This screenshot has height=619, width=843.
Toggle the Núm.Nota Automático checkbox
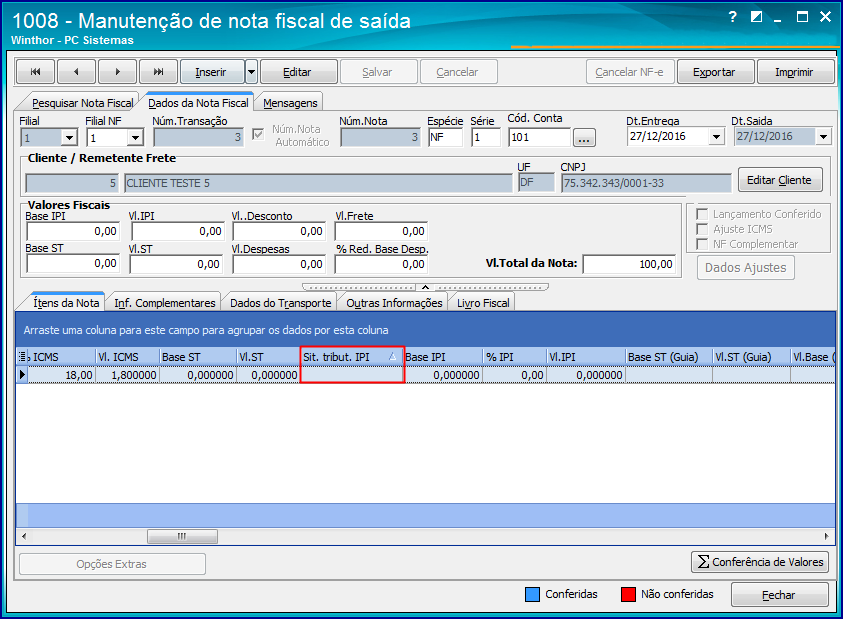click(258, 134)
